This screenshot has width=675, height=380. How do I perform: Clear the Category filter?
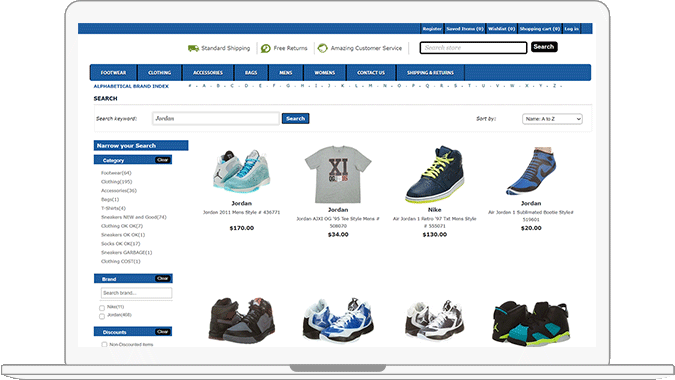point(163,160)
